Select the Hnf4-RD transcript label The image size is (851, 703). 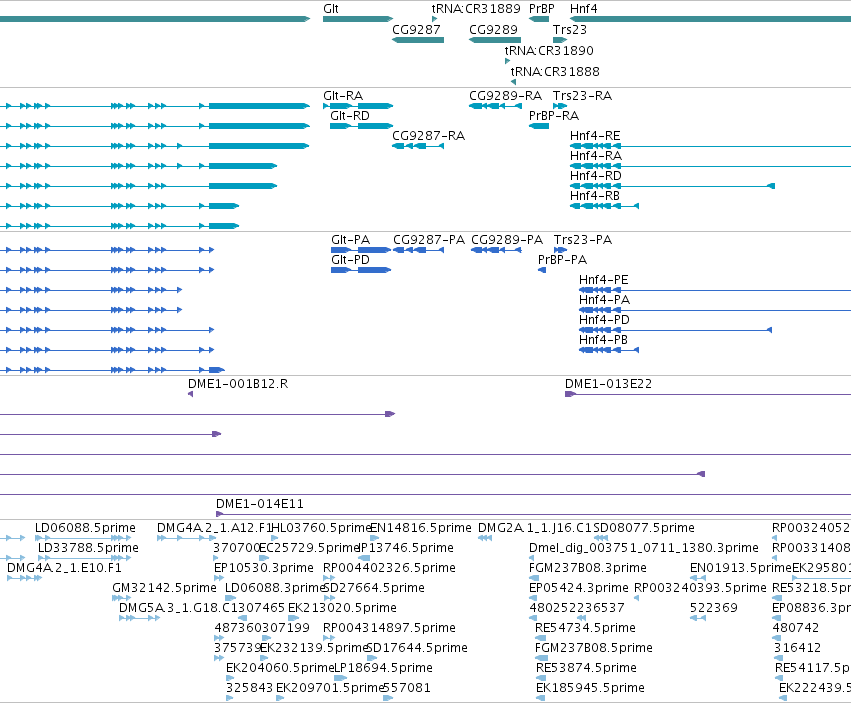(x=596, y=176)
